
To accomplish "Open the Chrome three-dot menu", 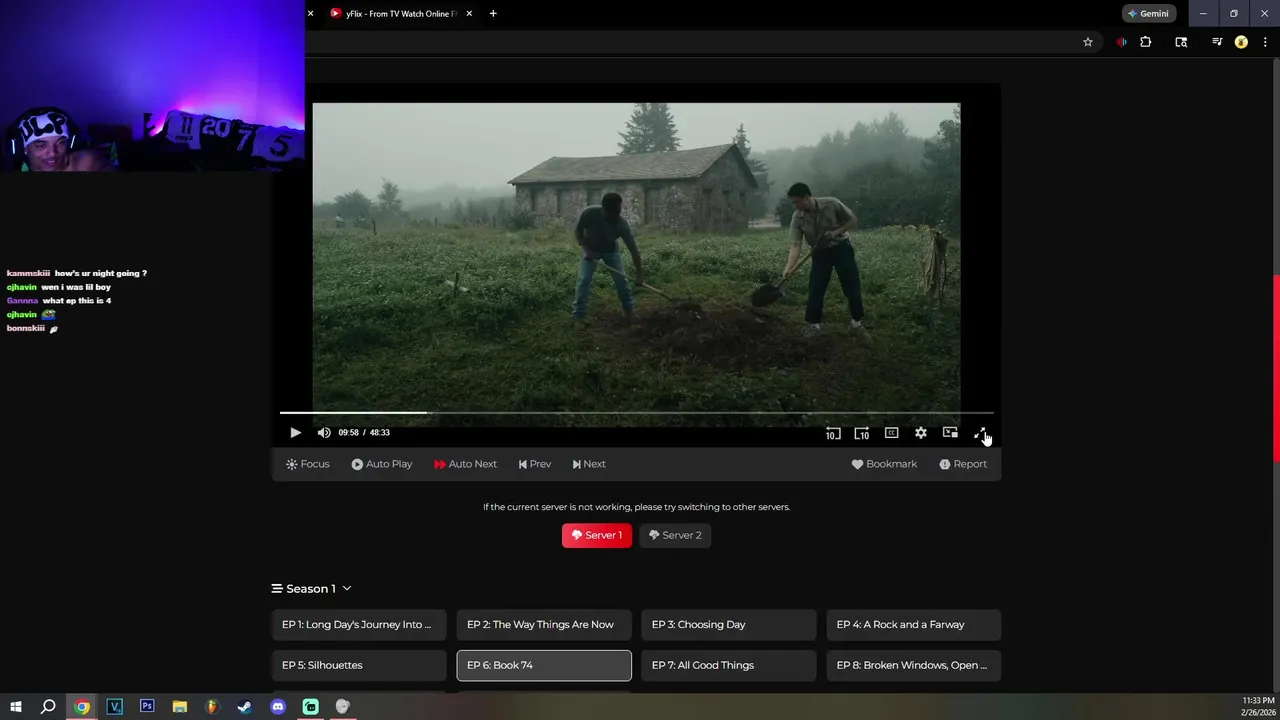I will pos(1264,42).
